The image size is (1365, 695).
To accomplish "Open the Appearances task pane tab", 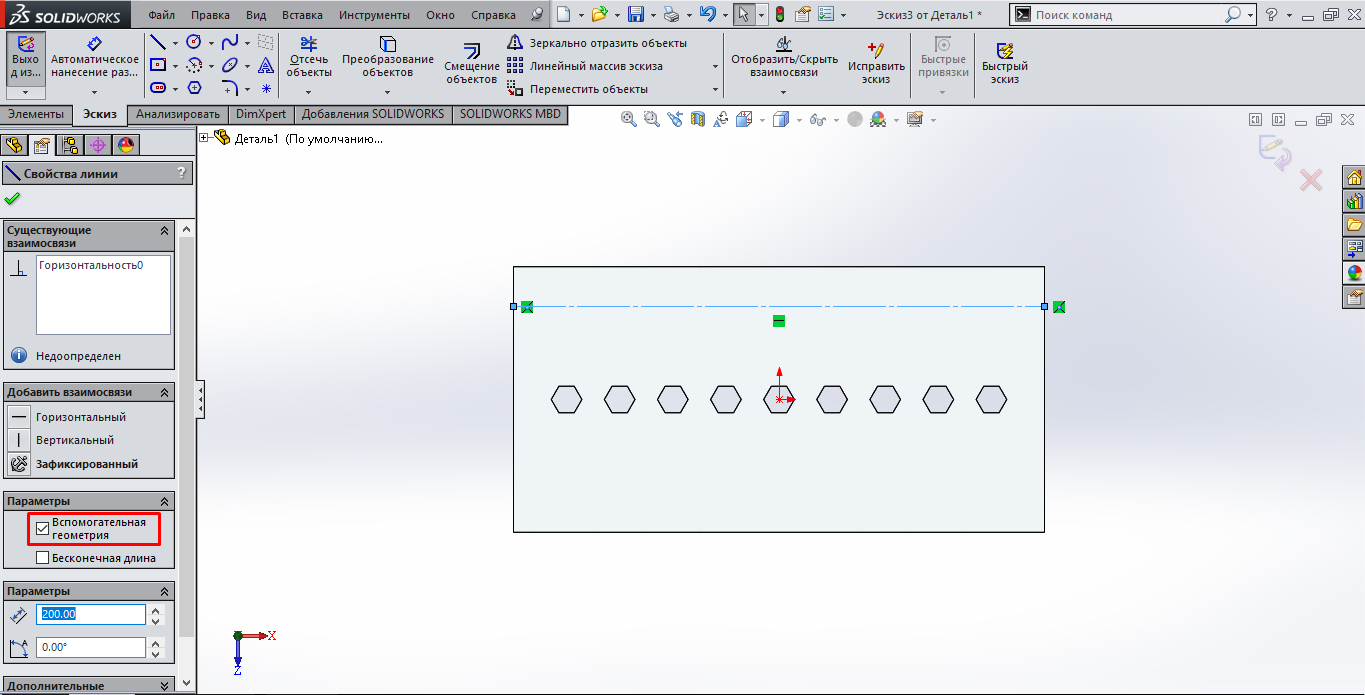I will point(1355,272).
